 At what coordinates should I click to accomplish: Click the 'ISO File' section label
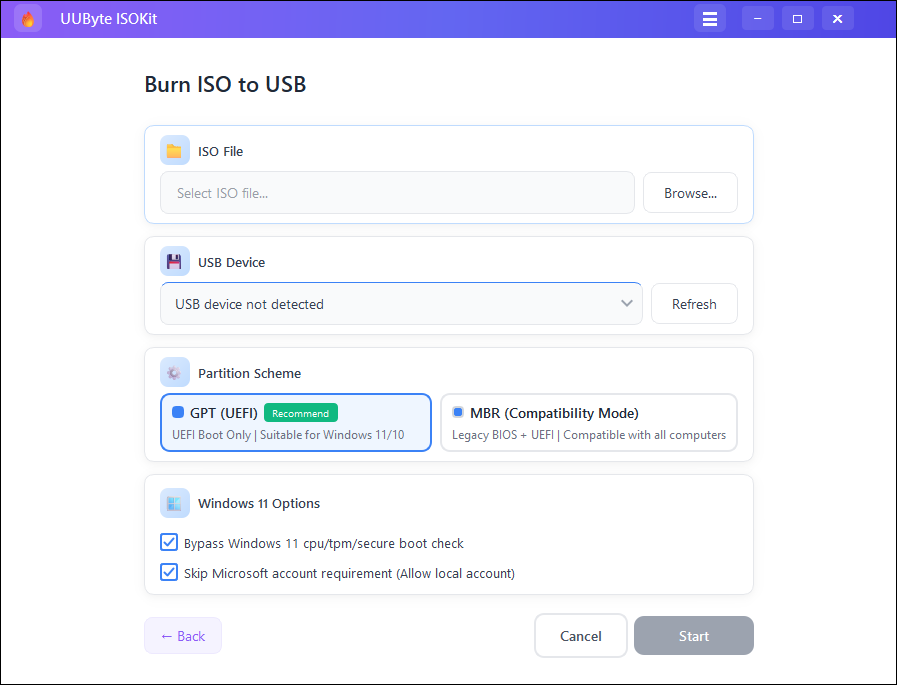(x=220, y=151)
